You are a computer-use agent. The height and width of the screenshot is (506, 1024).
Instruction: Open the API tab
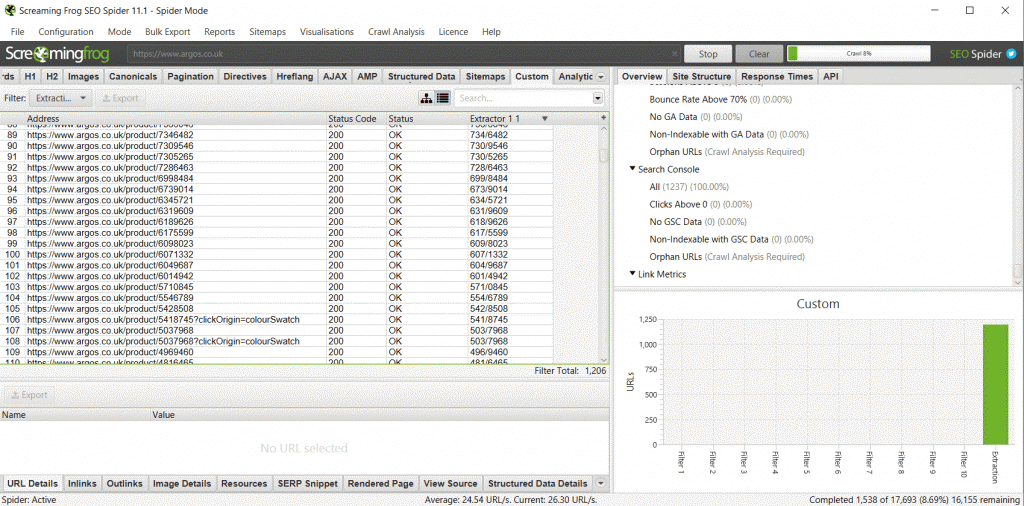click(831, 76)
